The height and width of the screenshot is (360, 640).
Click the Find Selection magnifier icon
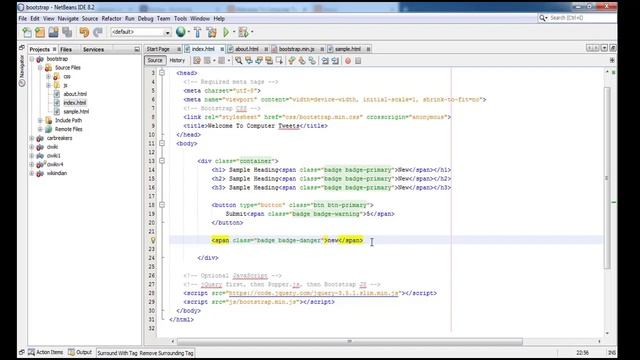pyautogui.click(x=238, y=61)
